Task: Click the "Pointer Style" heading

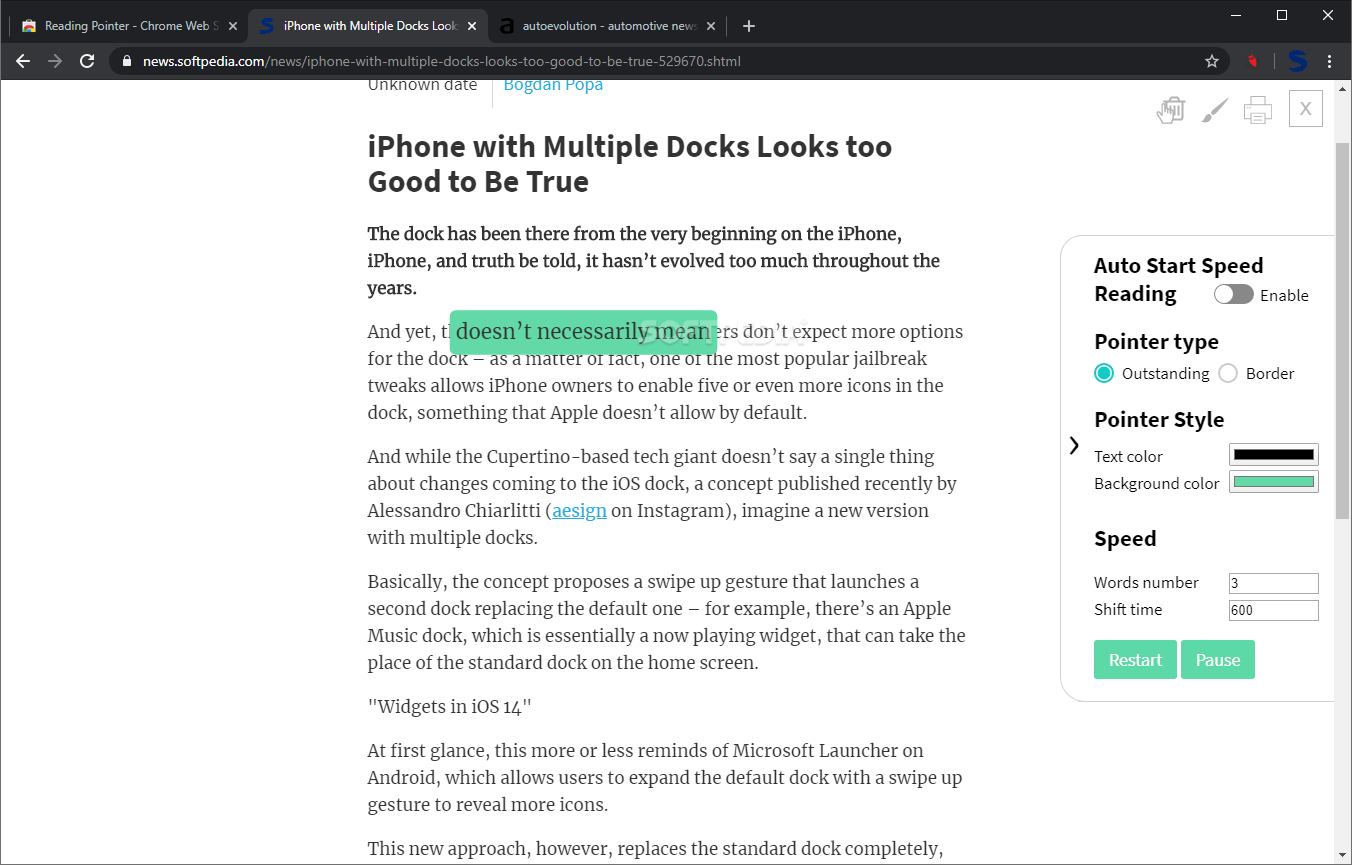Action: (1159, 420)
